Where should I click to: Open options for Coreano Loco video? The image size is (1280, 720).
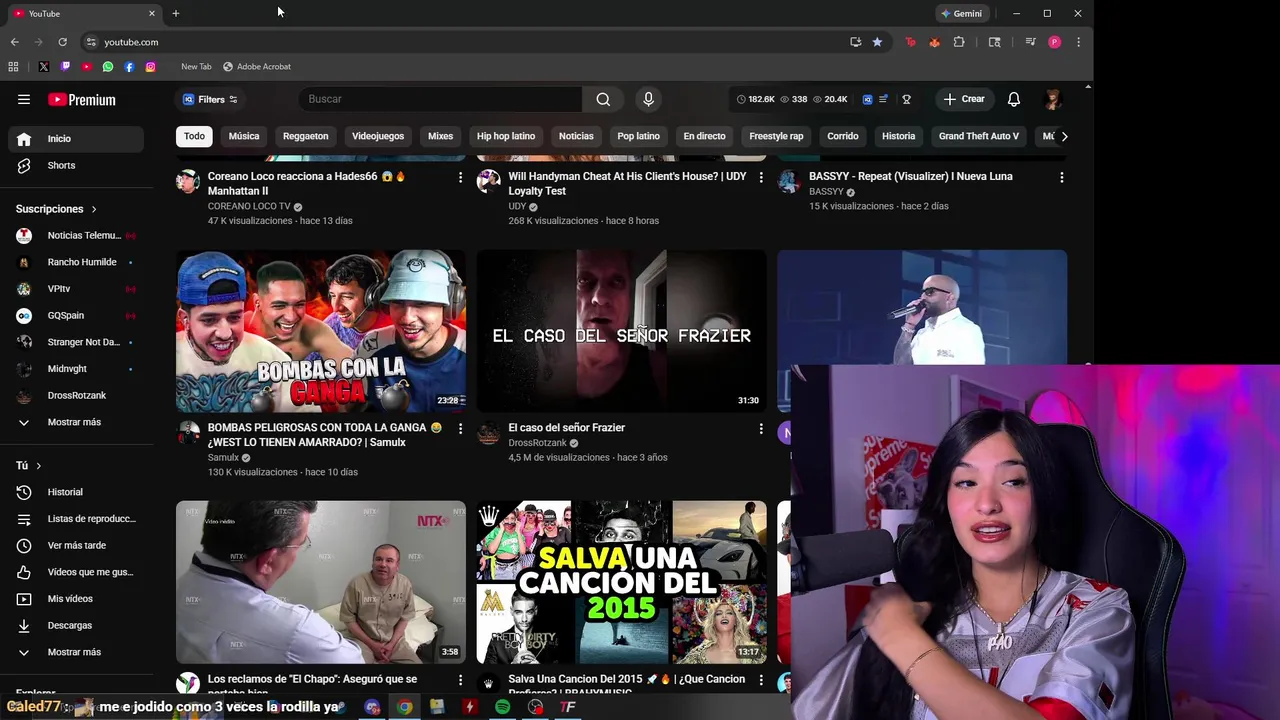point(460,177)
